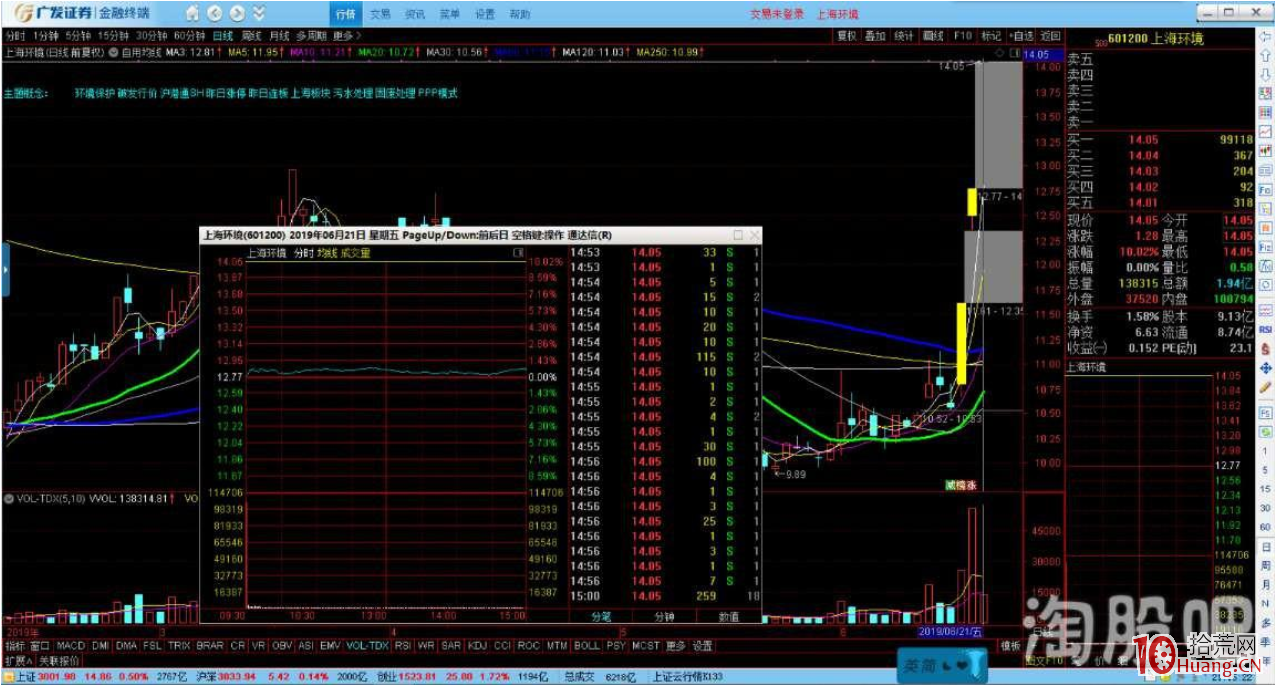1275x685 pixels.
Task: Open the 行情 menu tab
Action: point(344,14)
